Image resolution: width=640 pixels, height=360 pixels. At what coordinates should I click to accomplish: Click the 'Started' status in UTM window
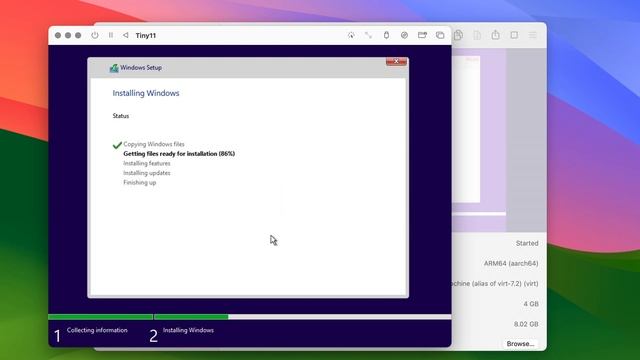527,243
